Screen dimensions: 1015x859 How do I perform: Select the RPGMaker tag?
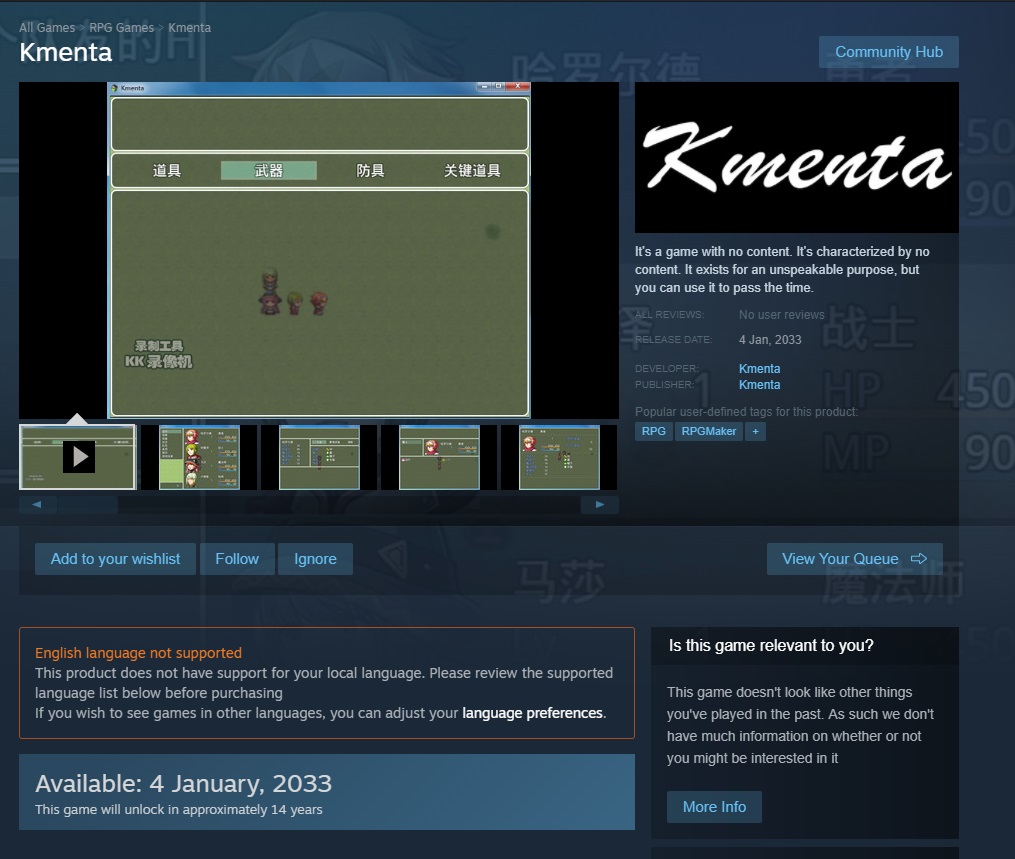click(x=709, y=431)
